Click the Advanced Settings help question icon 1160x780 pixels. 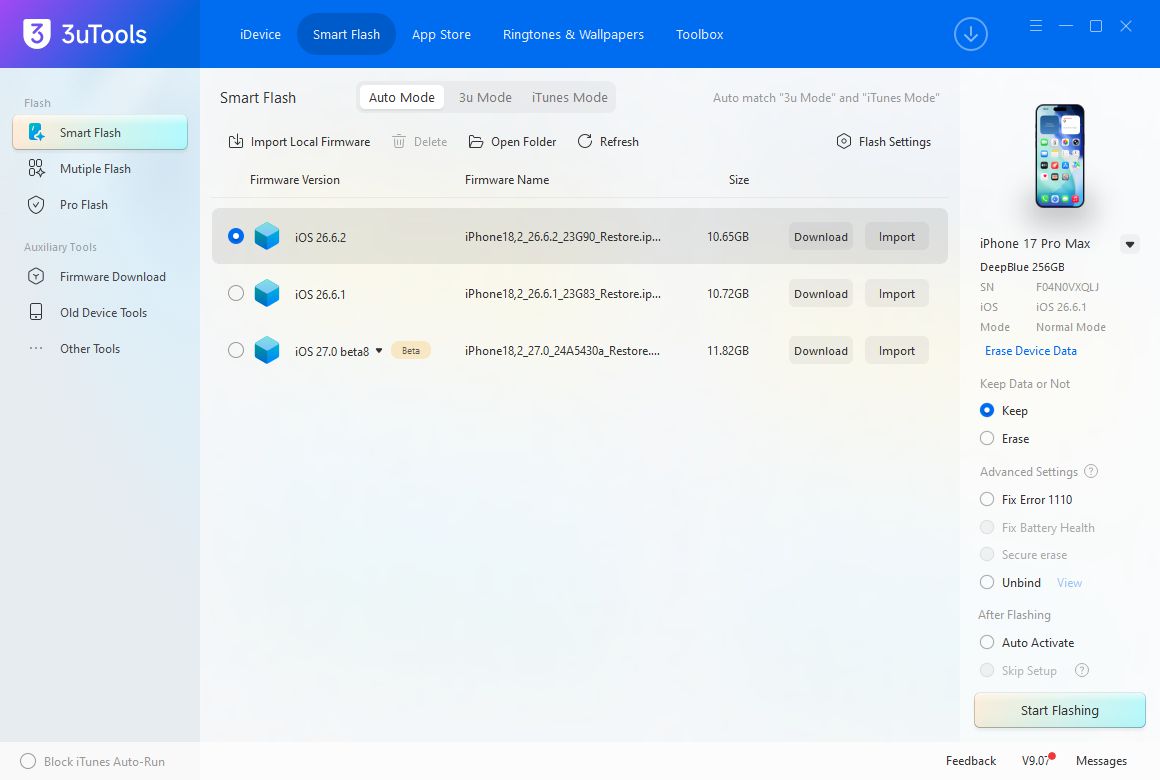point(1090,471)
